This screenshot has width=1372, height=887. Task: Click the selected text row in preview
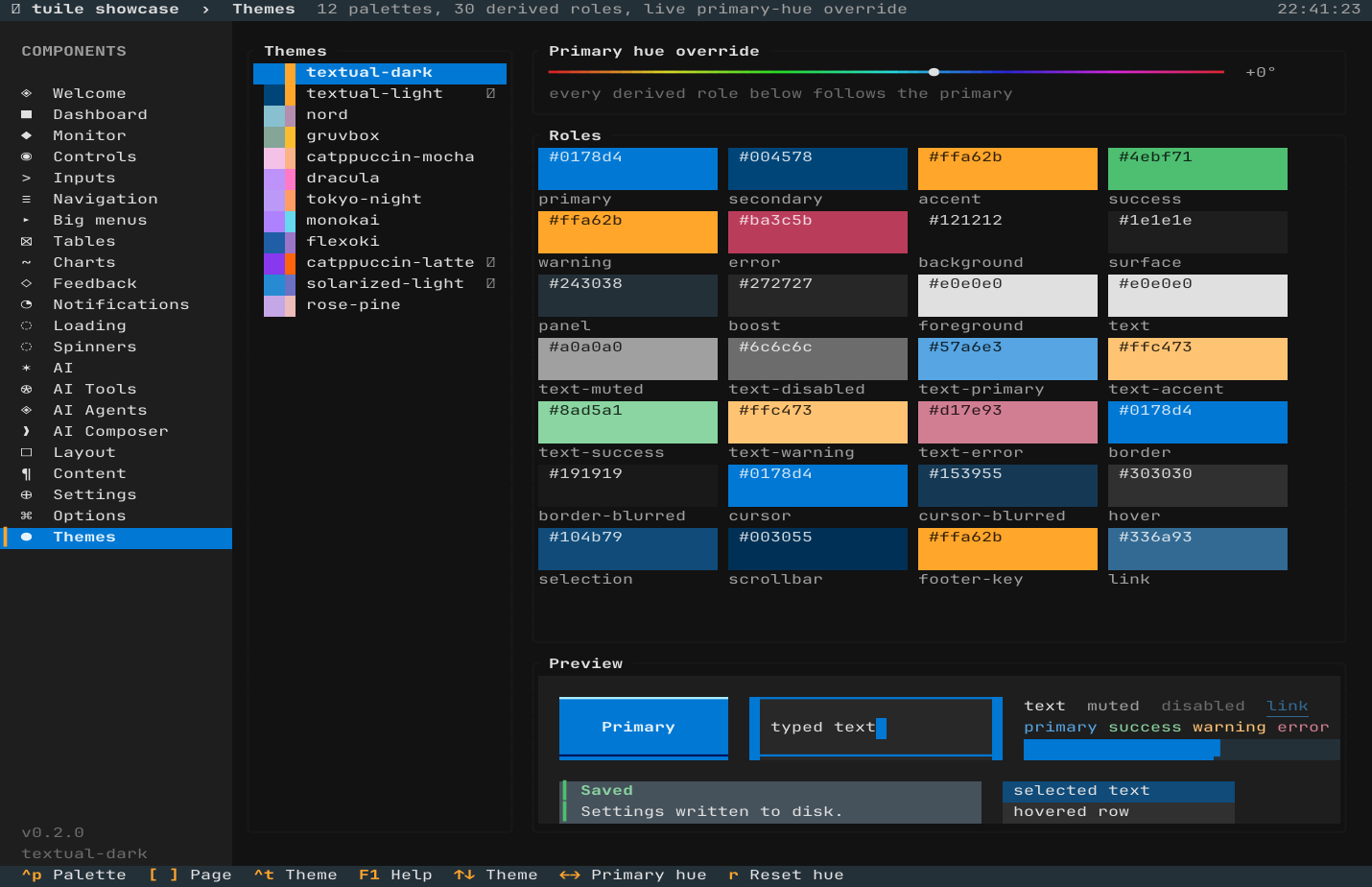pyautogui.click(x=1119, y=791)
